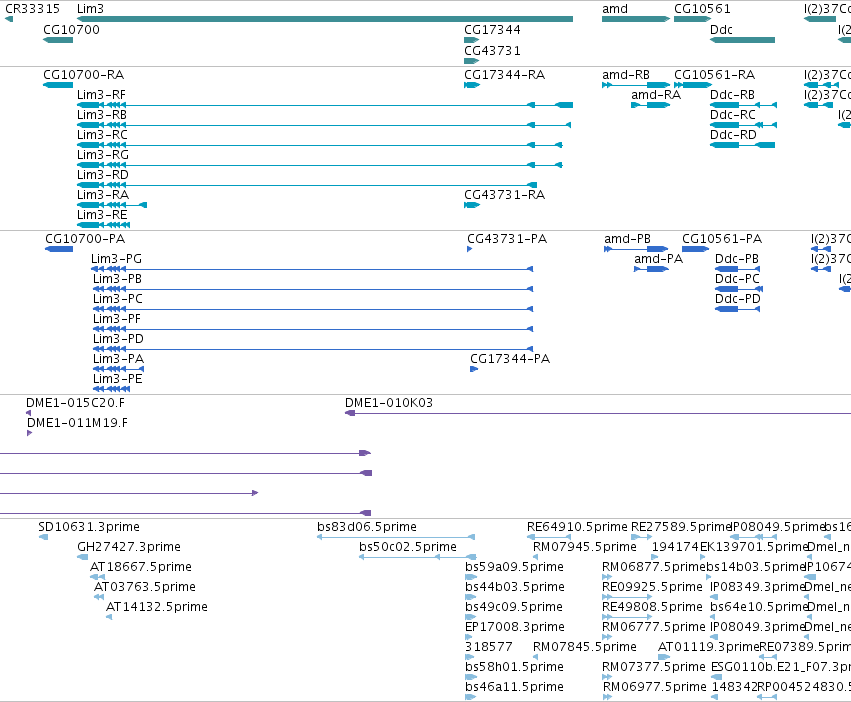Open EST bs44b03.5prime label

tap(515, 587)
